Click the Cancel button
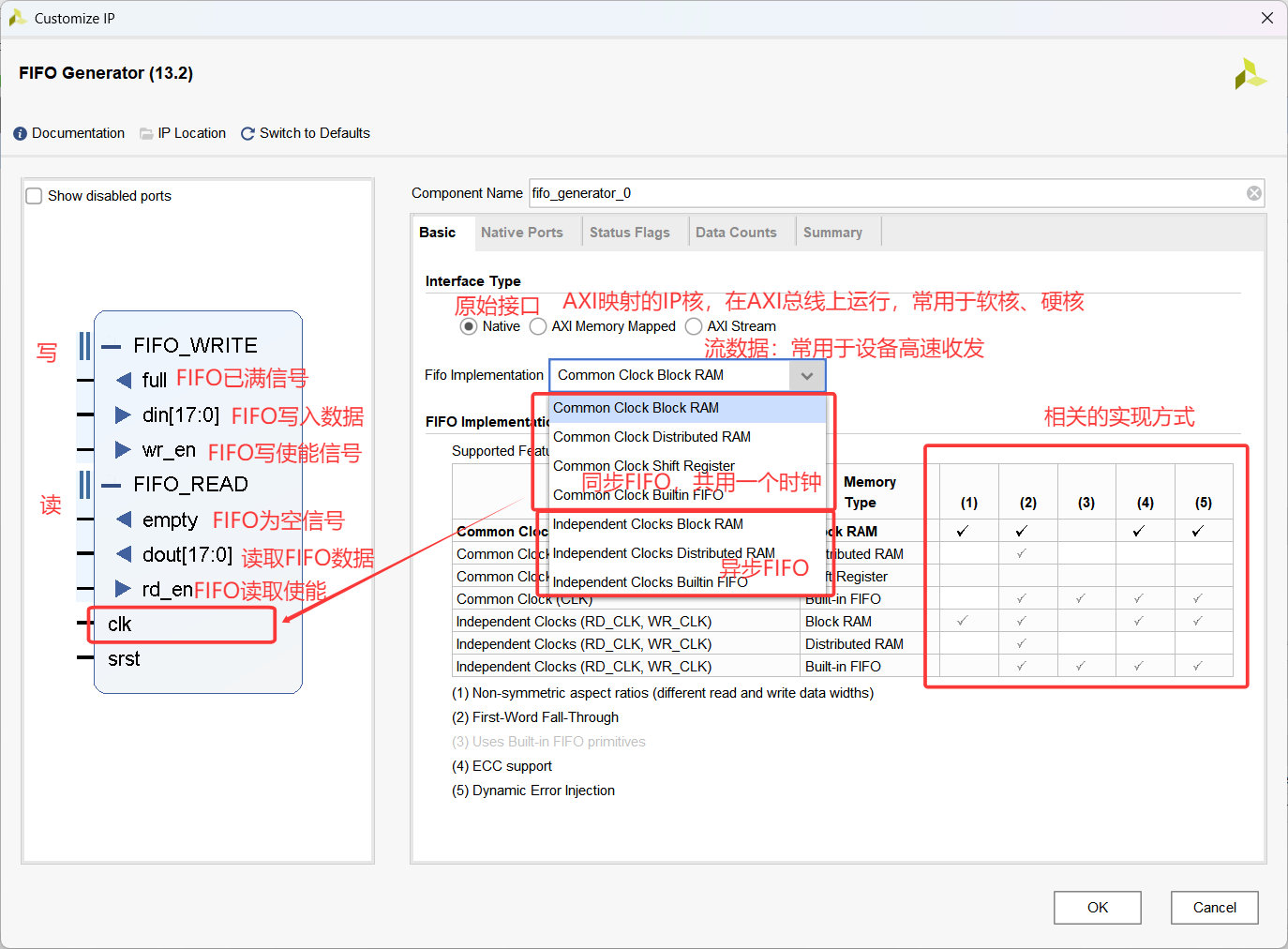 (x=1215, y=908)
